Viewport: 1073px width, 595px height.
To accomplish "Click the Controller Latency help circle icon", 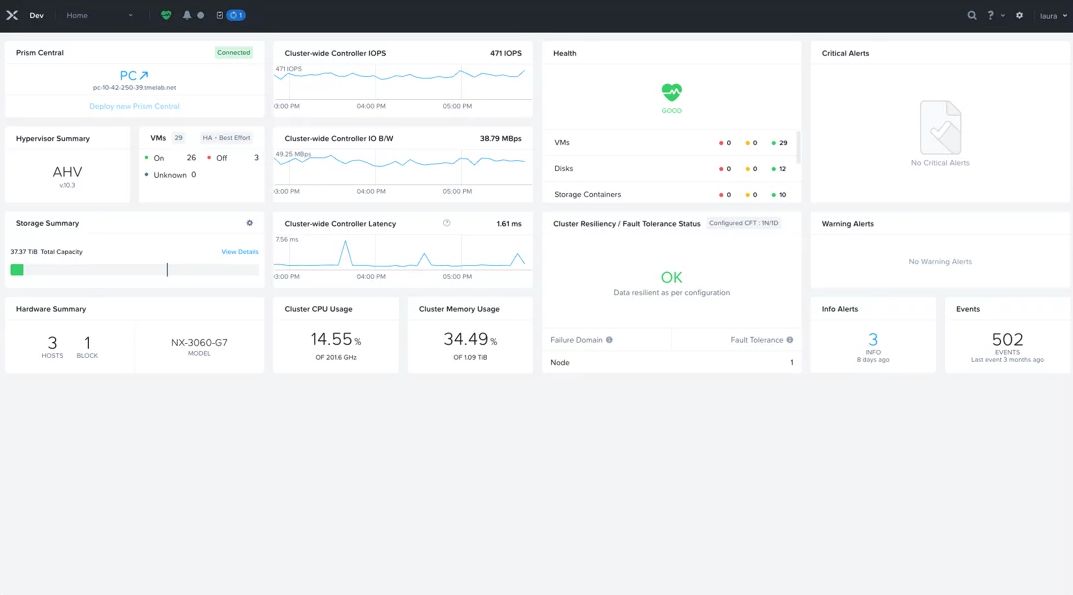I will pyautogui.click(x=447, y=223).
